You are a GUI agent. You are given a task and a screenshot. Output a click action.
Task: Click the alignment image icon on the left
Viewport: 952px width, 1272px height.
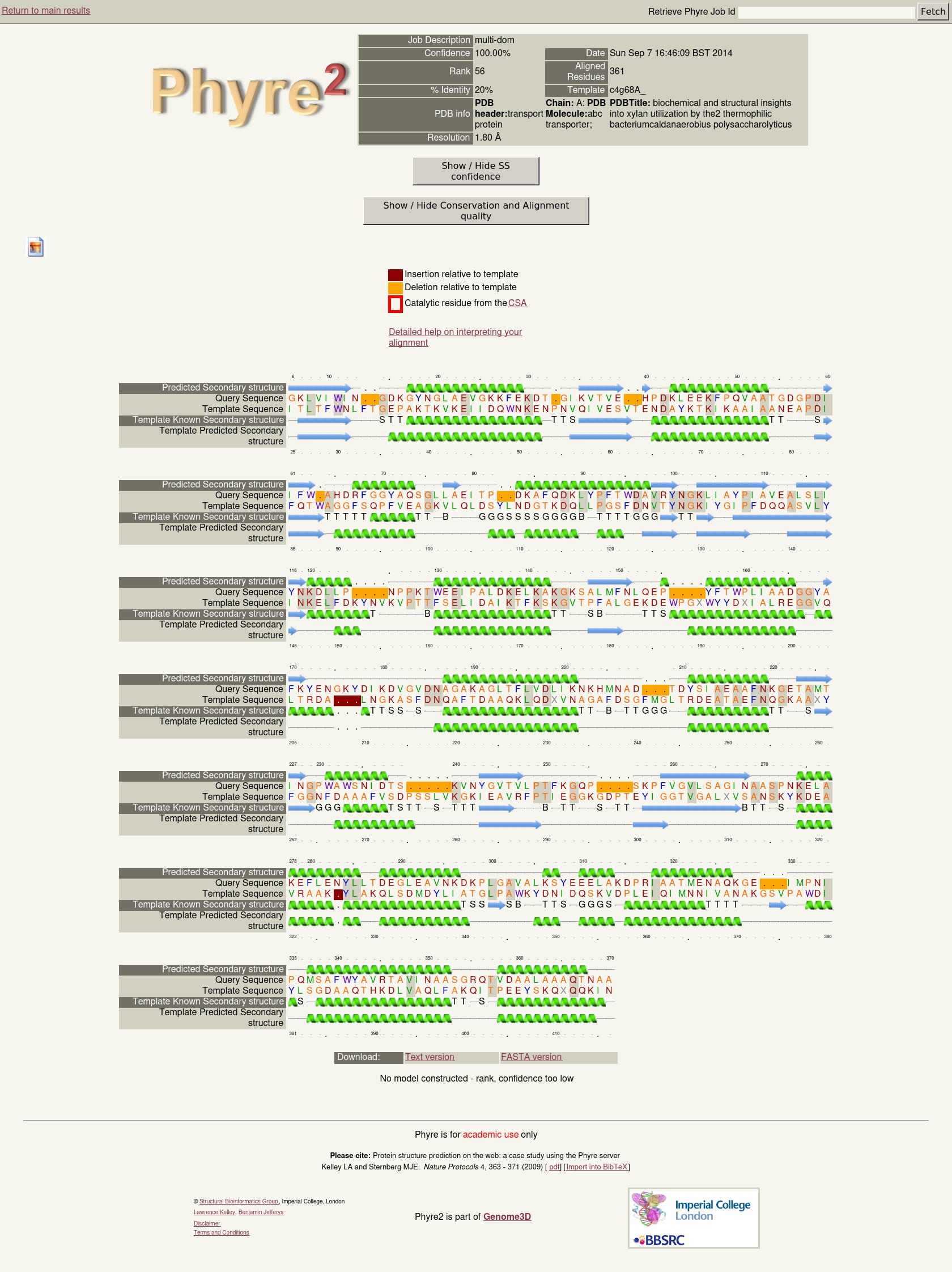click(x=36, y=247)
